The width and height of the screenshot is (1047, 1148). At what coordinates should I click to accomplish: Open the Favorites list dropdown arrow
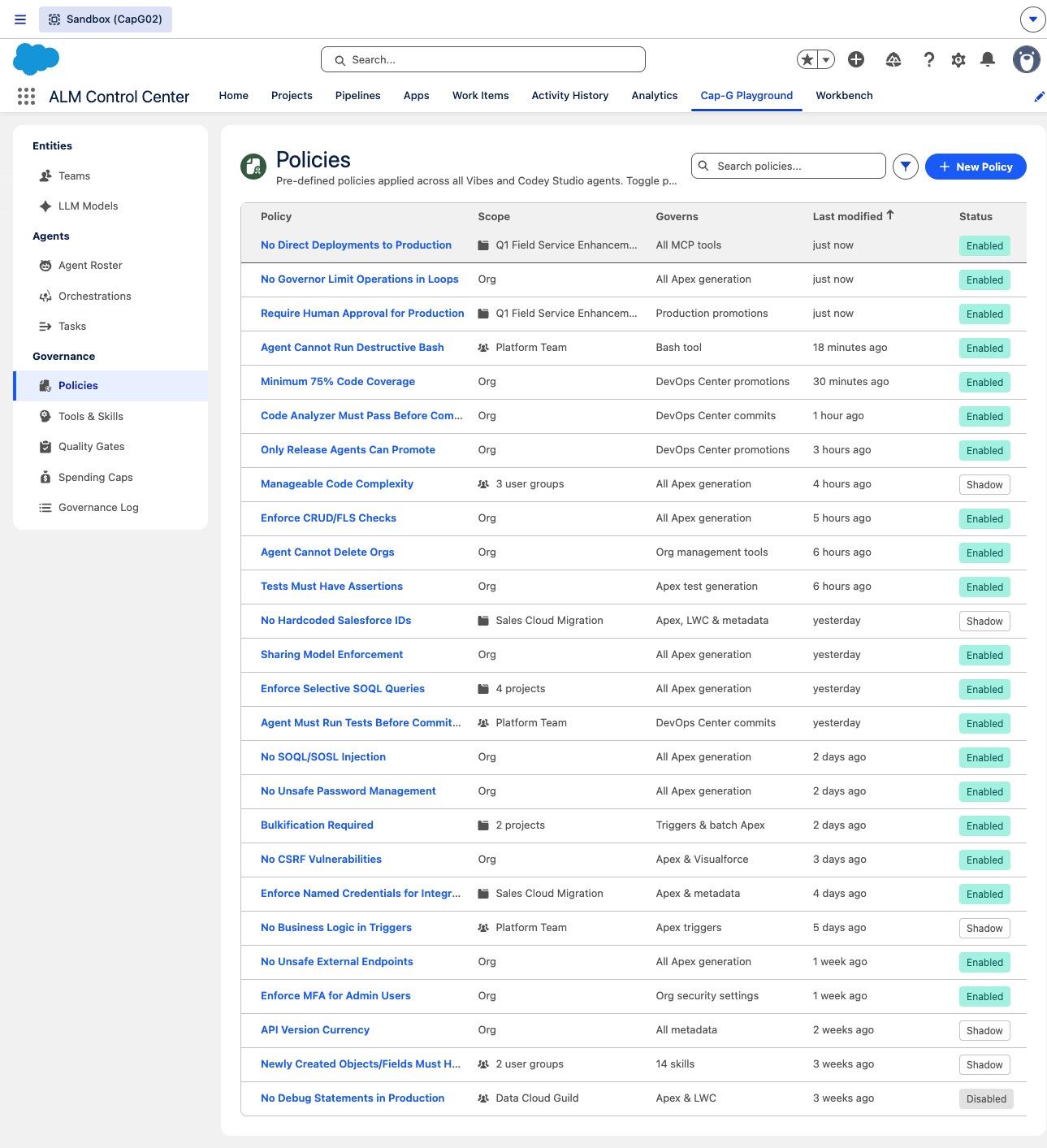(x=826, y=59)
